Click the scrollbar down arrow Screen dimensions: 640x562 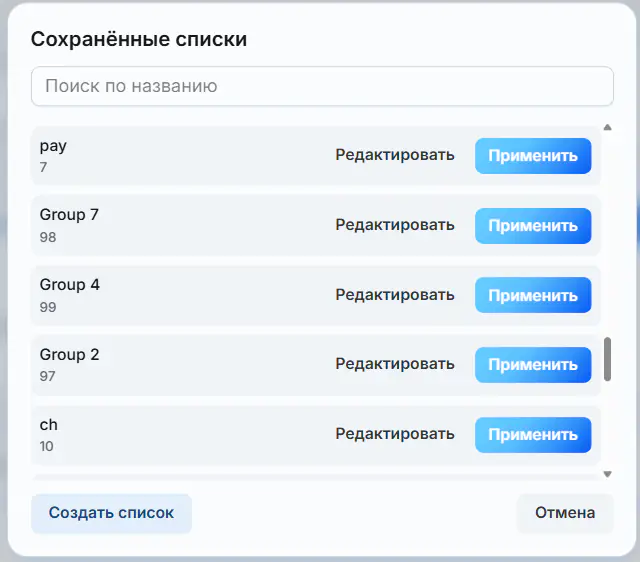607,474
